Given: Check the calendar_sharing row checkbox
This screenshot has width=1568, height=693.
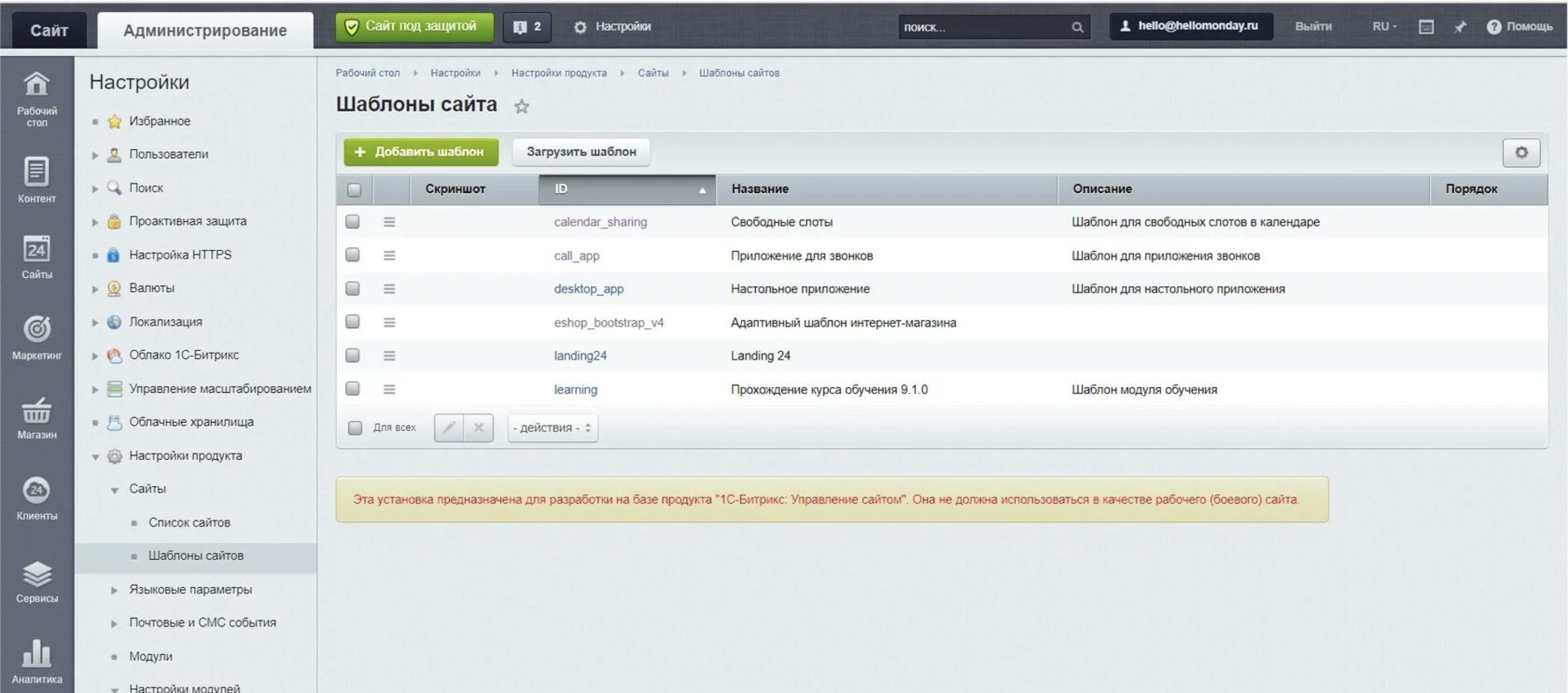Looking at the screenshot, I should point(353,222).
